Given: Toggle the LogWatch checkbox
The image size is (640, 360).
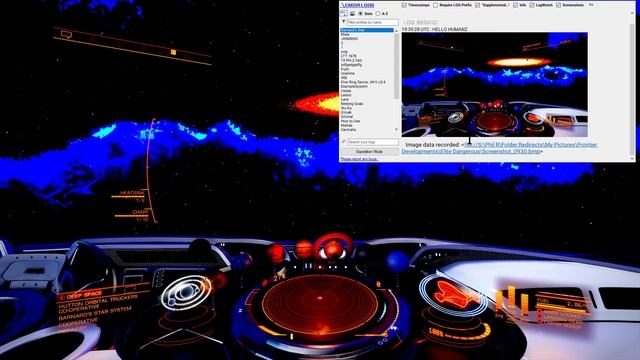Looking at the screenshot, I should point(532,5).
